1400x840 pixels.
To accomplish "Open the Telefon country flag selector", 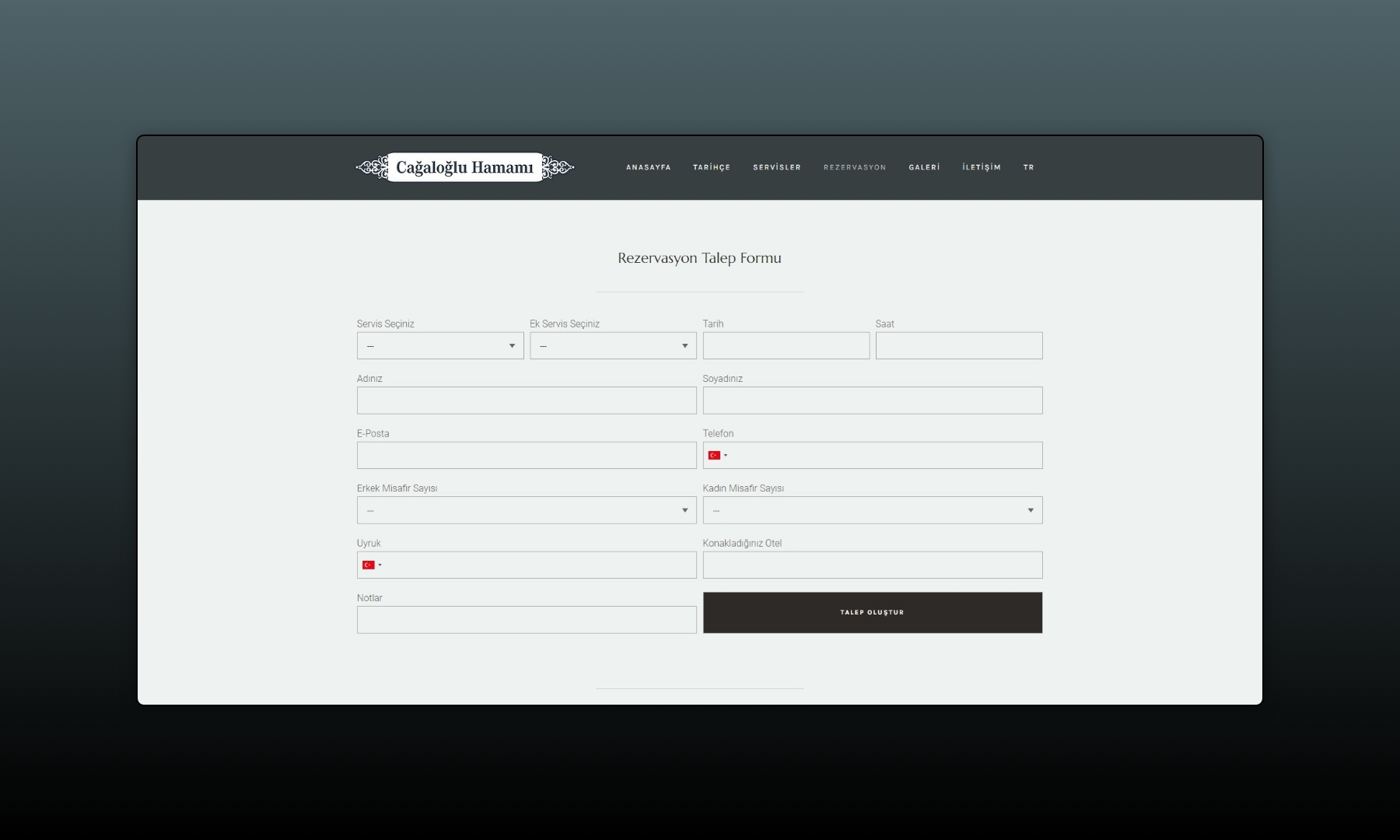I will pyautogui.click(x=717, y=456).
